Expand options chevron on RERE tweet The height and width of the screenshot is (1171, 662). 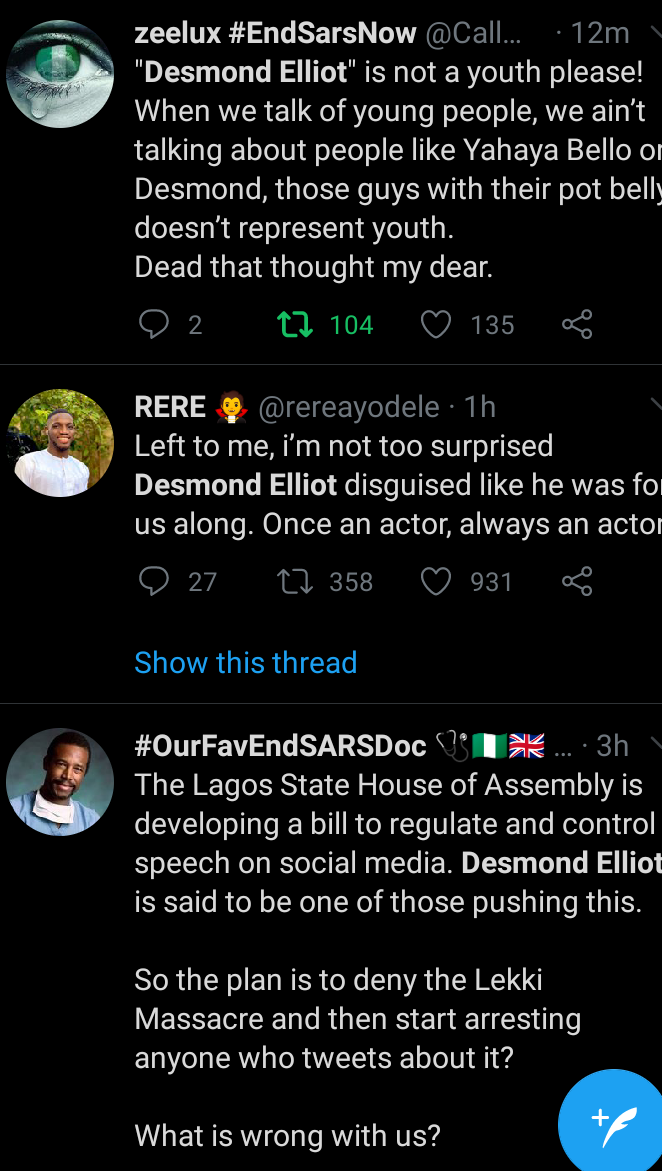655,406
